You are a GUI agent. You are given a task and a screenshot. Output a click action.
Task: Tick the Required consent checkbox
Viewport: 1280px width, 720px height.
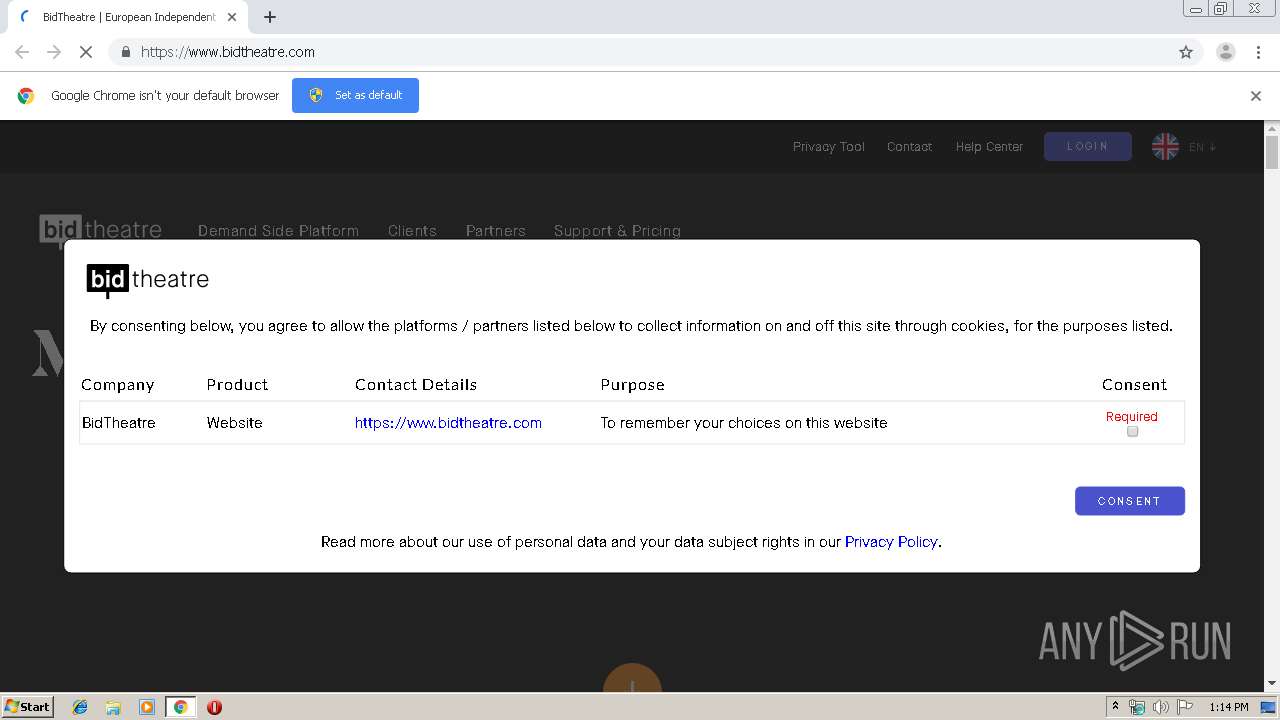pos(1132,432)
